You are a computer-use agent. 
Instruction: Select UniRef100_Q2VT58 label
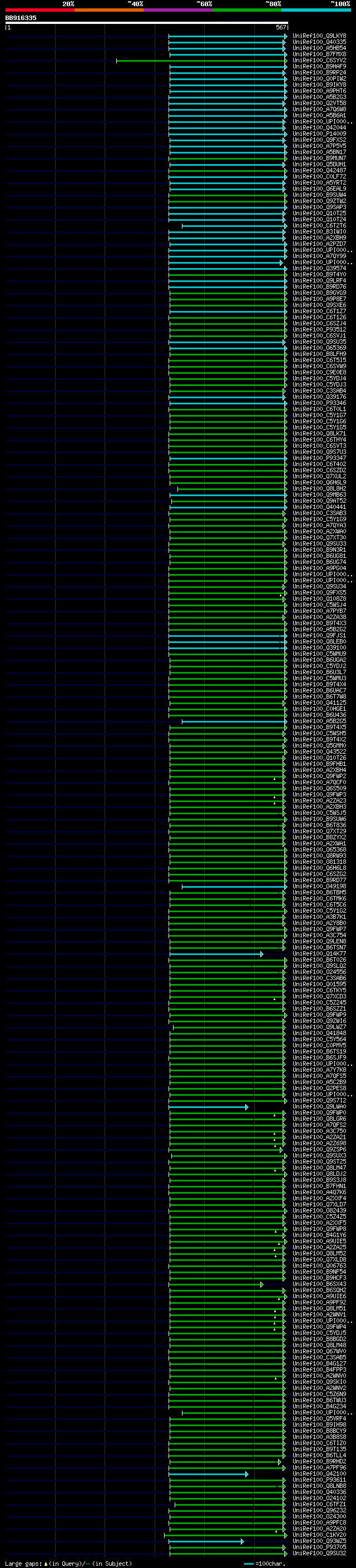pos(319,103)
